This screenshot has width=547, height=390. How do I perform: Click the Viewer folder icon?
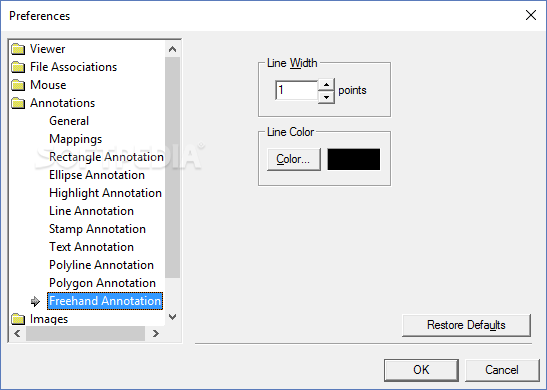(x=18, y=49)
